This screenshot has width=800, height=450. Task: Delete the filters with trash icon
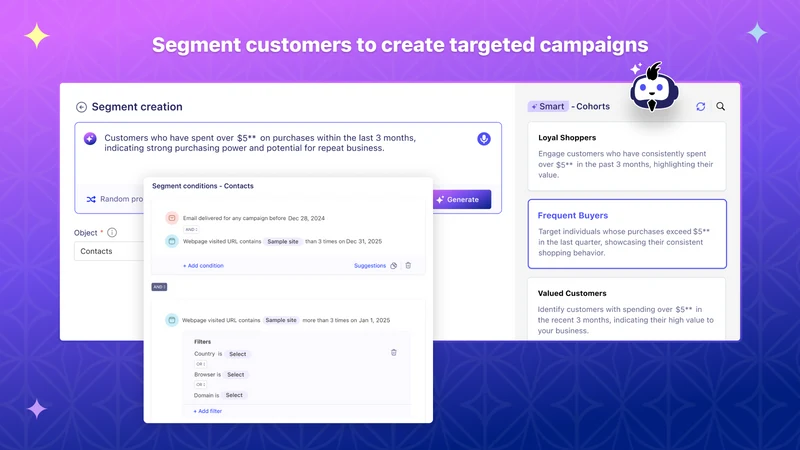[x=394, y=353]
